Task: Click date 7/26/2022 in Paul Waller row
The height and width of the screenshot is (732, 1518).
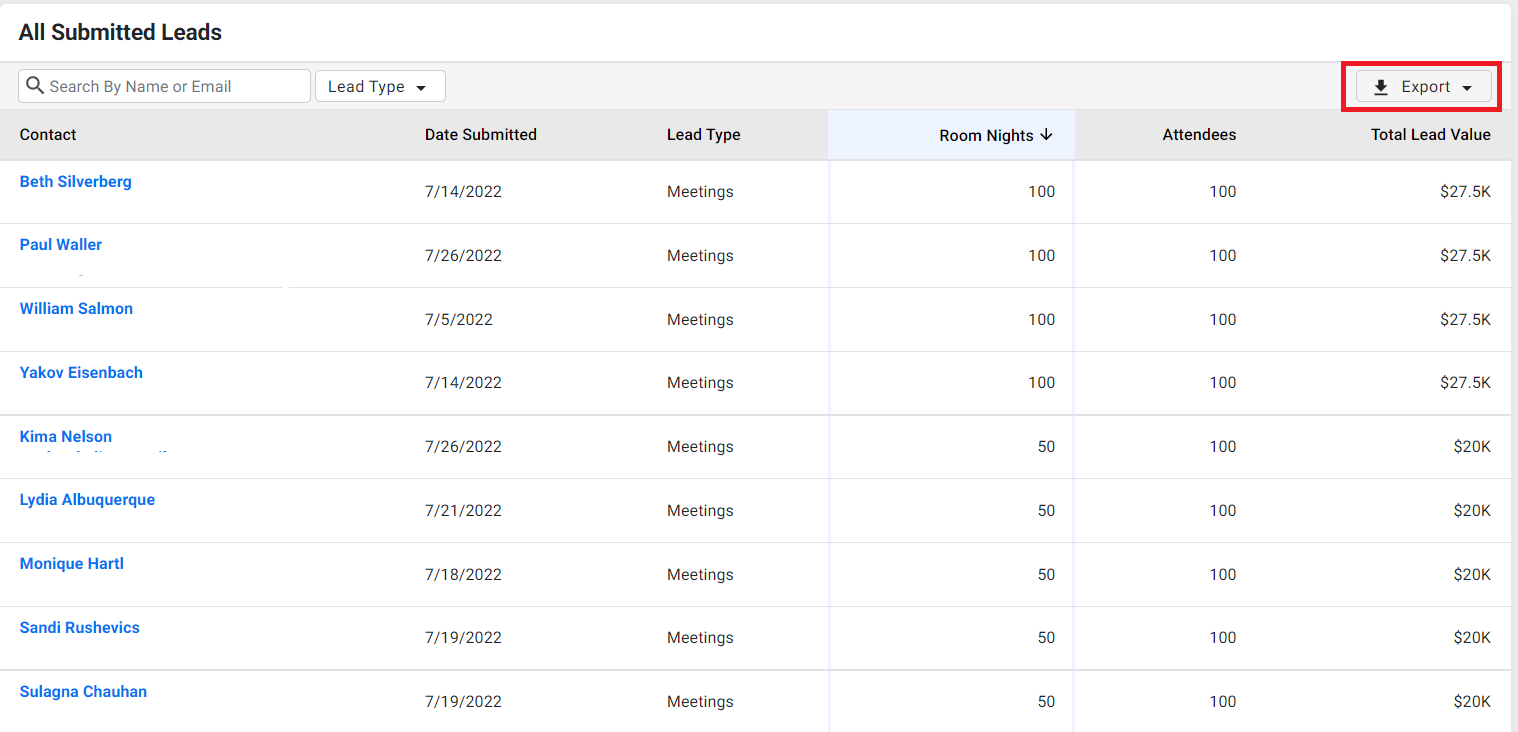Action: tap(463, 255)
